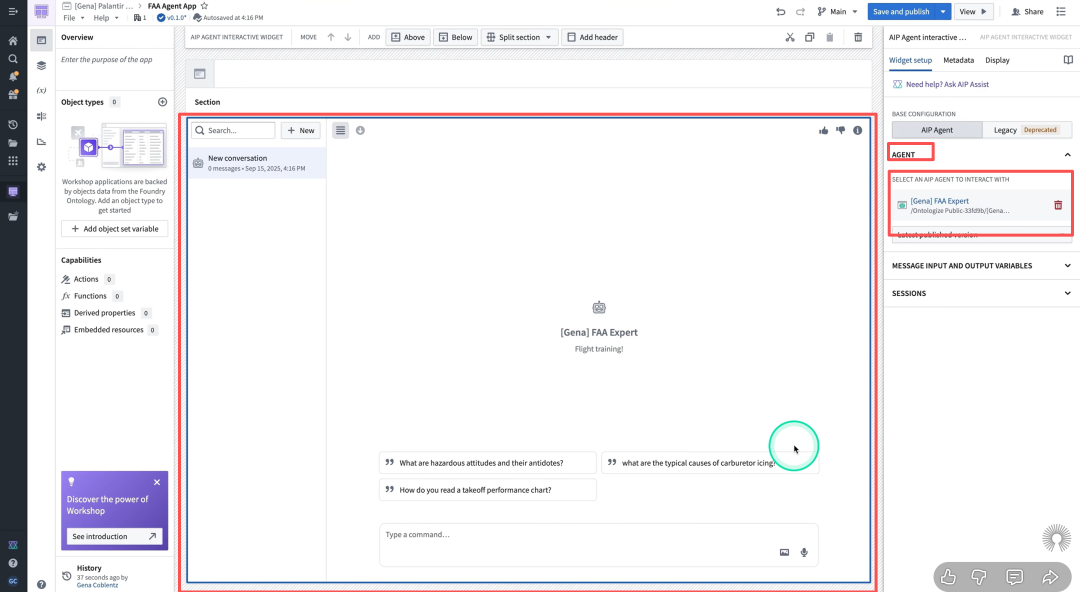Image resolution: width=1080 pixels, height=592 pixels.
Task: Open the gift box icon in dark sidebar
Action: click(12, 94)
